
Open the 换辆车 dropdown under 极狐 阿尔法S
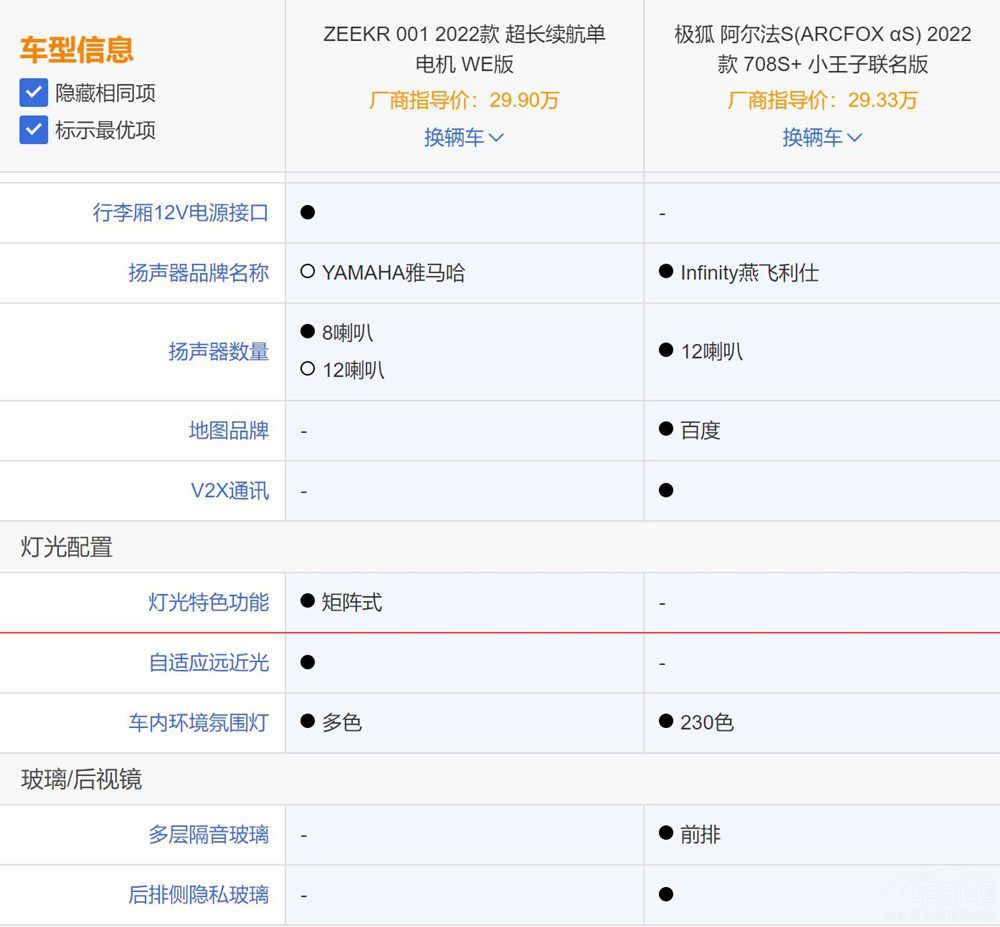821,137
